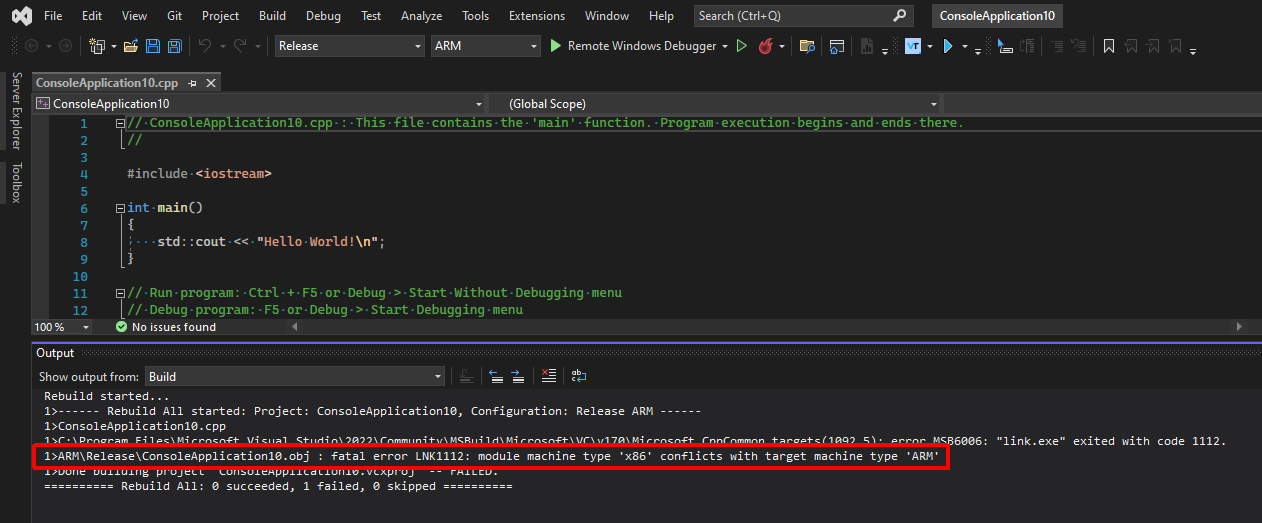The height and width of the screenshot is (523, 1262).
Task: Clear all Output pane text
Action: 547,376
